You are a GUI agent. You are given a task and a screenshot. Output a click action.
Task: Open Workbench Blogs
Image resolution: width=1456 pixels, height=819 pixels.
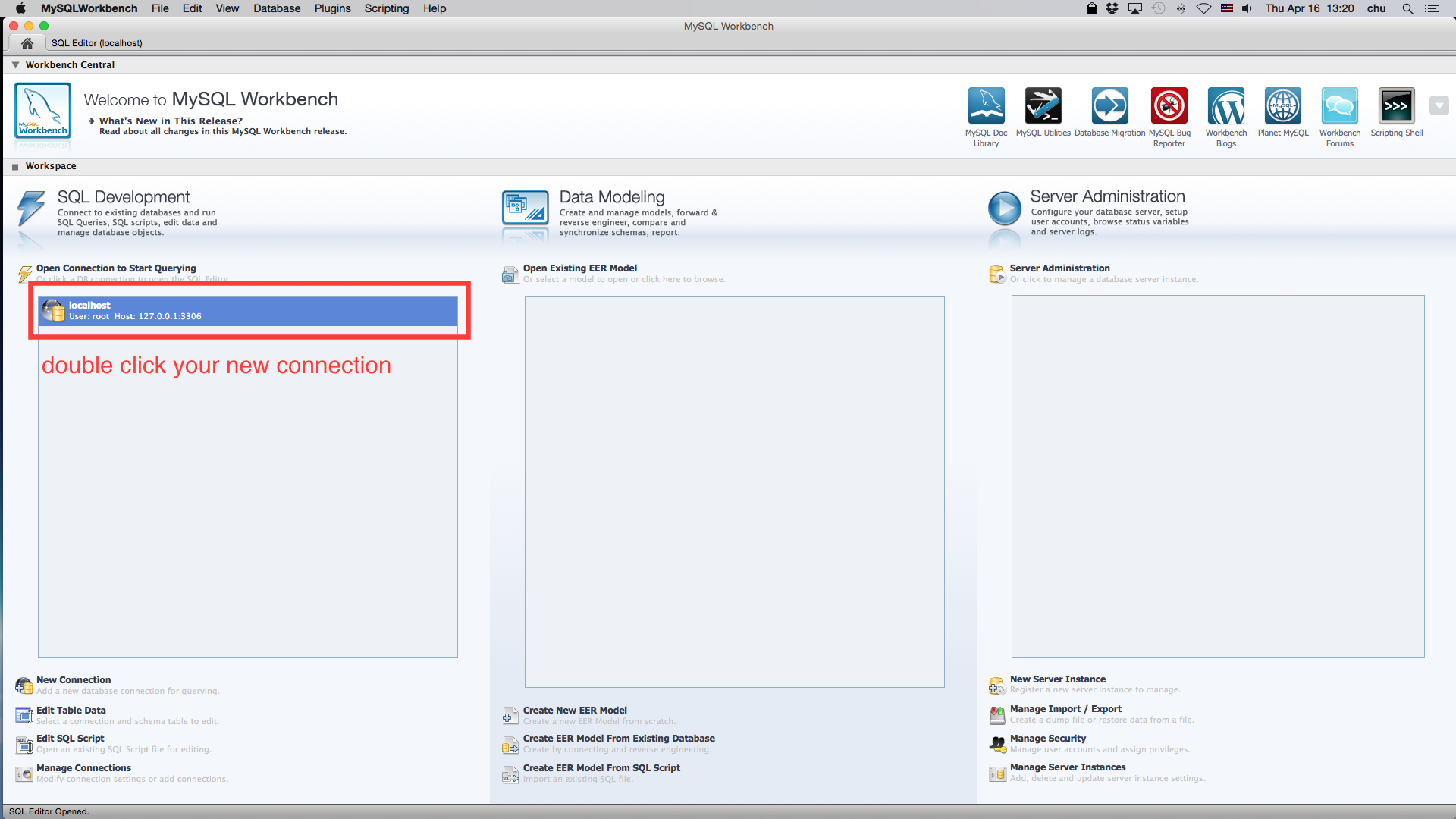[1226, 106]
